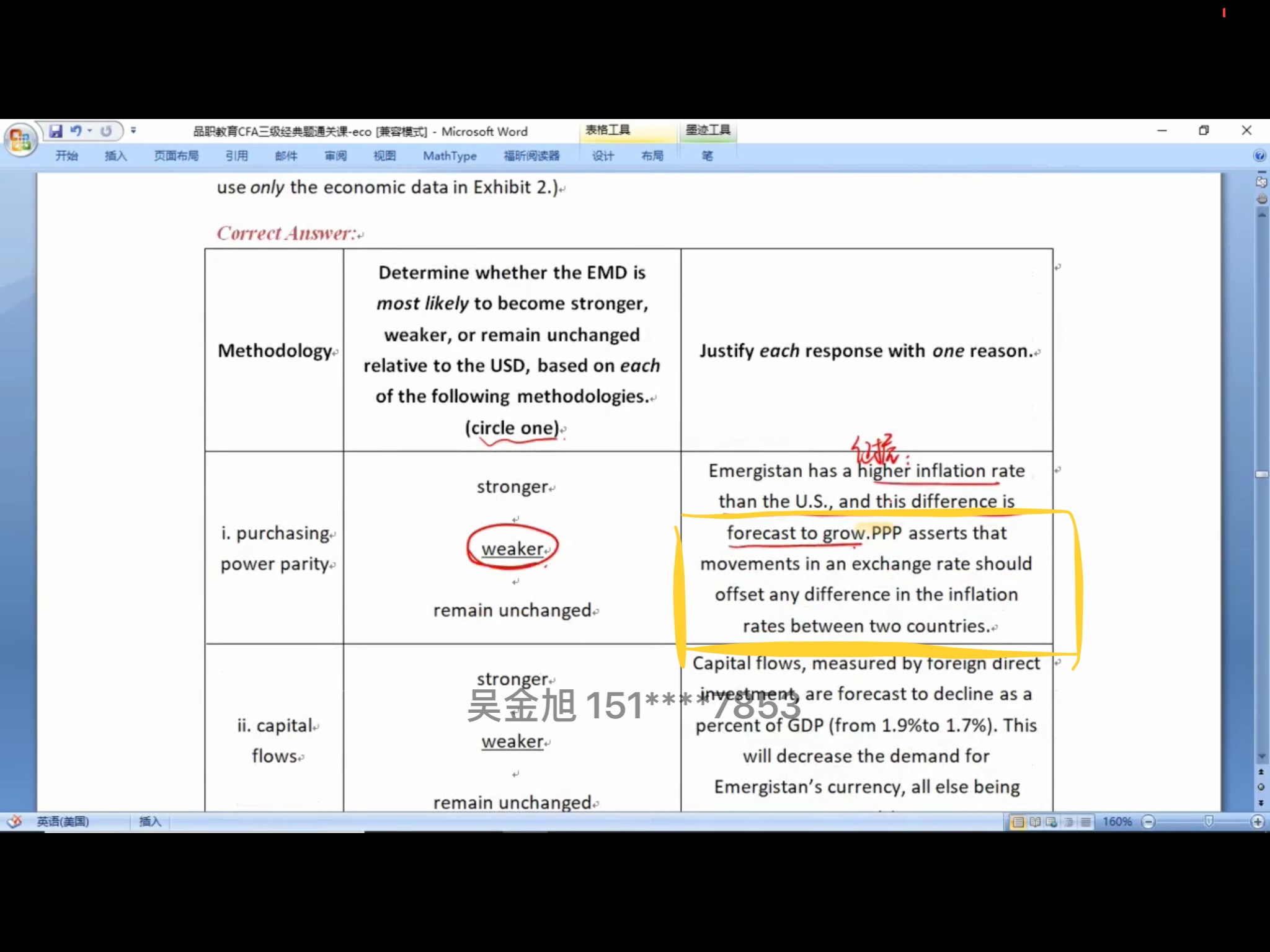Open the MathType ribbon tab
This screenshot has height=952, width=1270.
click(x=450, y=156)
